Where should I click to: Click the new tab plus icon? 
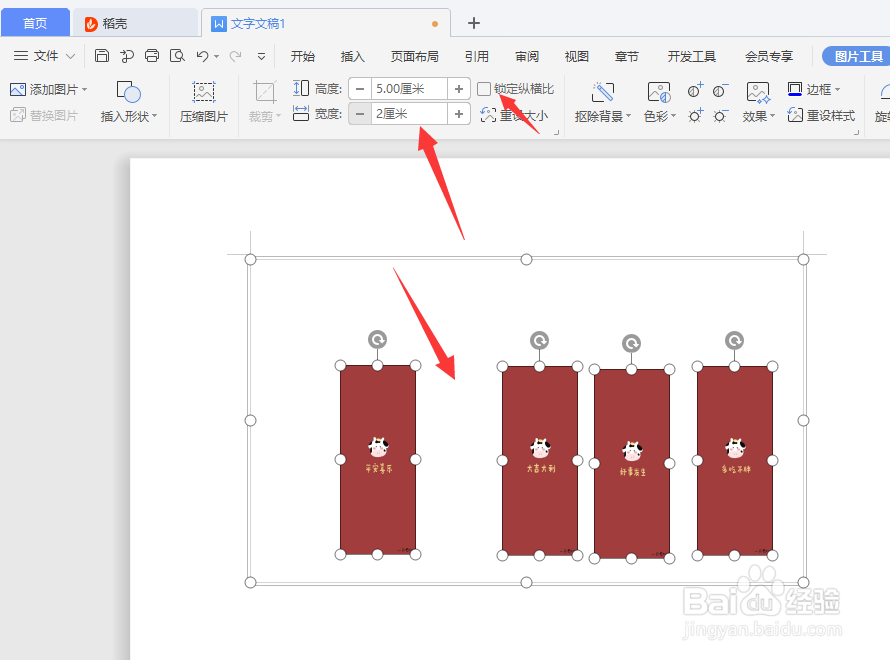pos(474,23)
